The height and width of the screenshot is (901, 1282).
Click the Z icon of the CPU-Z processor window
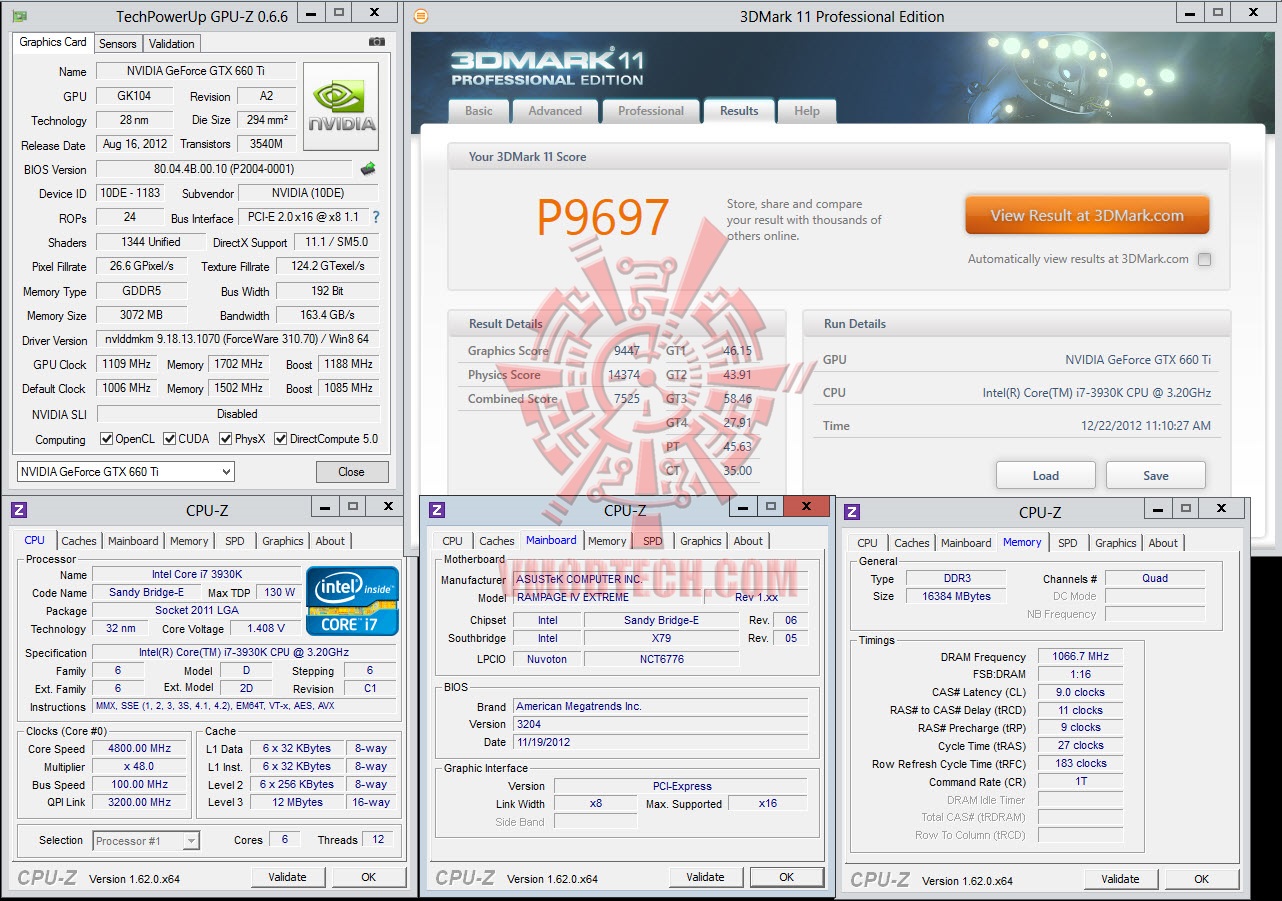click(x=19, y=510)
